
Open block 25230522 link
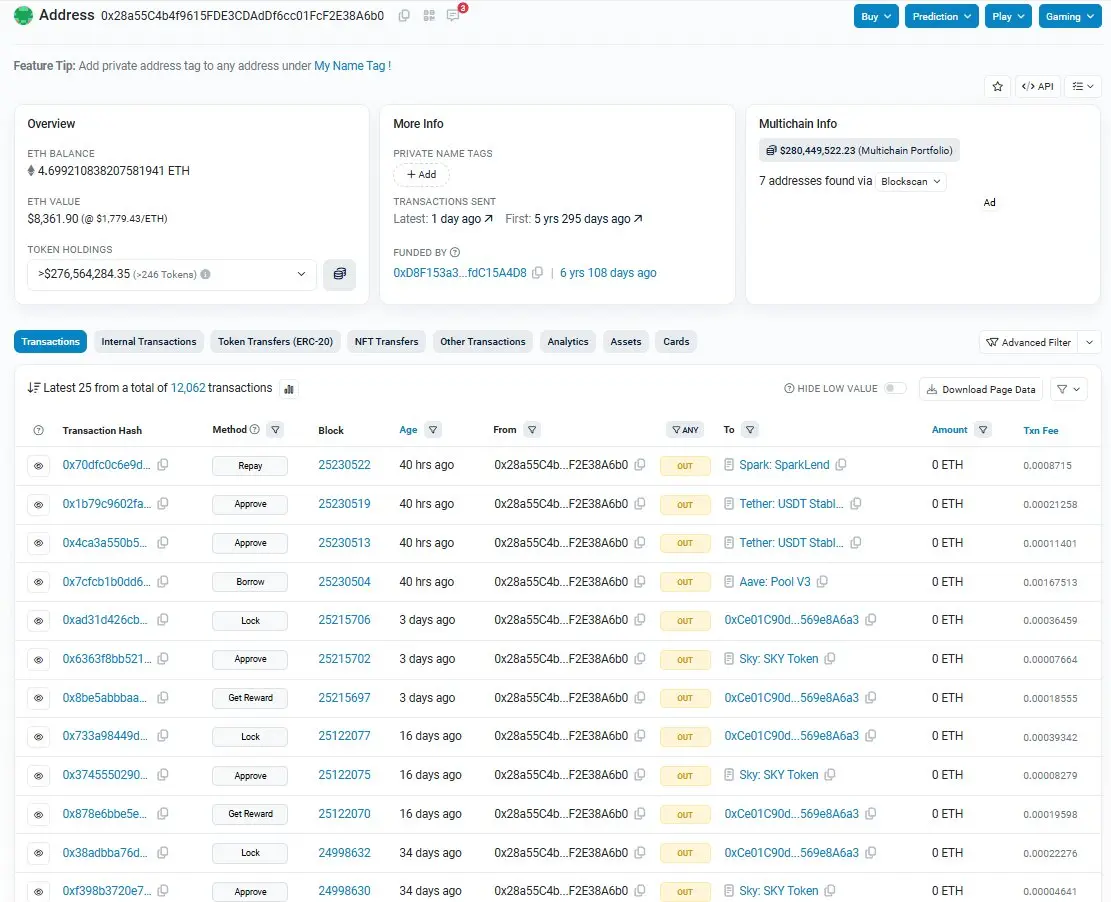click(344, 465)
